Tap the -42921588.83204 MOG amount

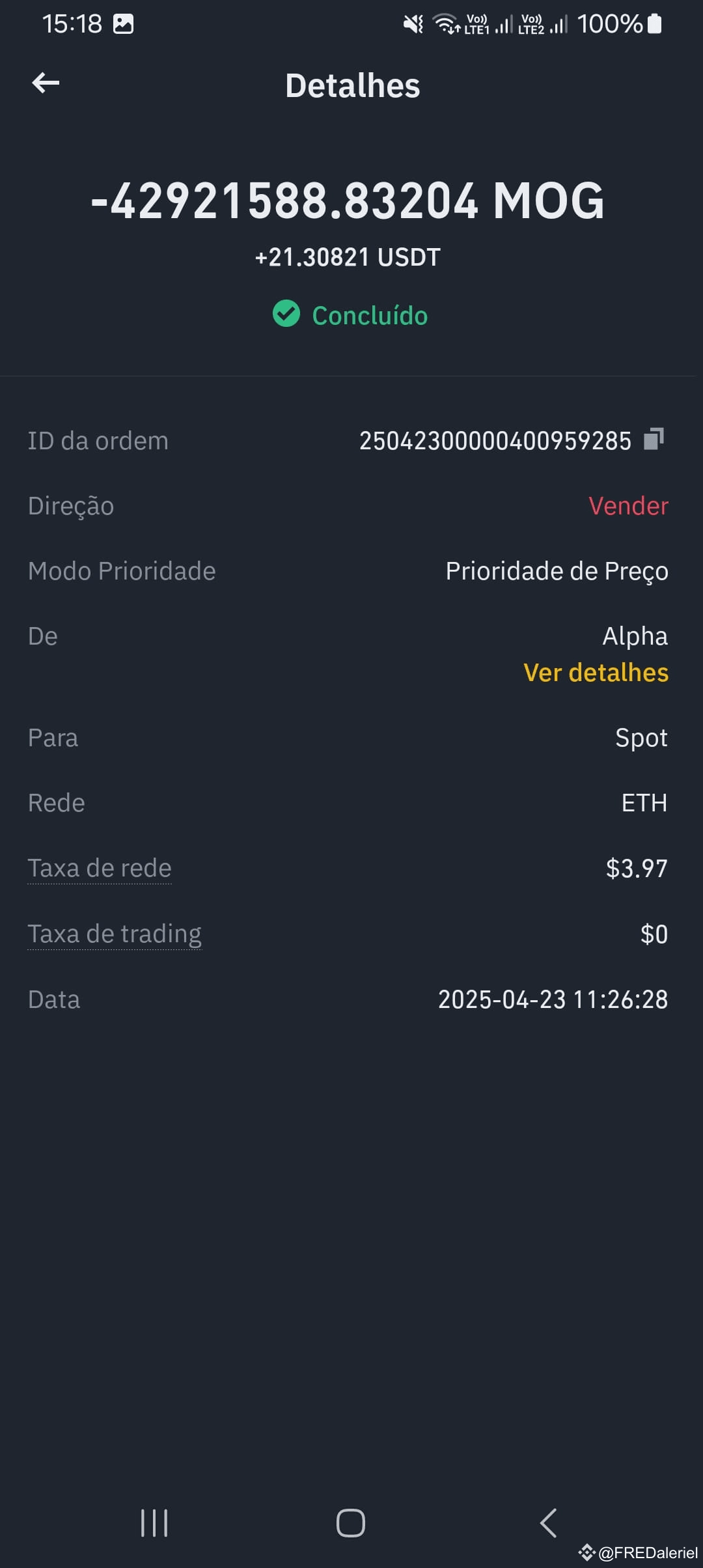(348, 201)
